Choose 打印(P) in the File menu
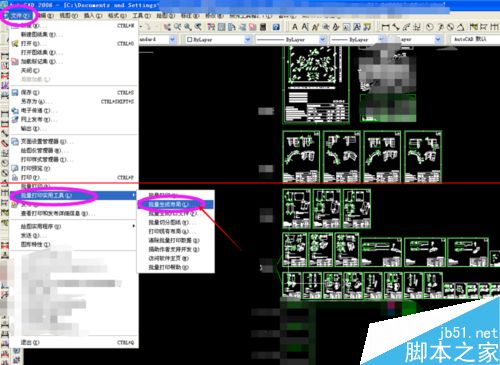 [73, 177]
